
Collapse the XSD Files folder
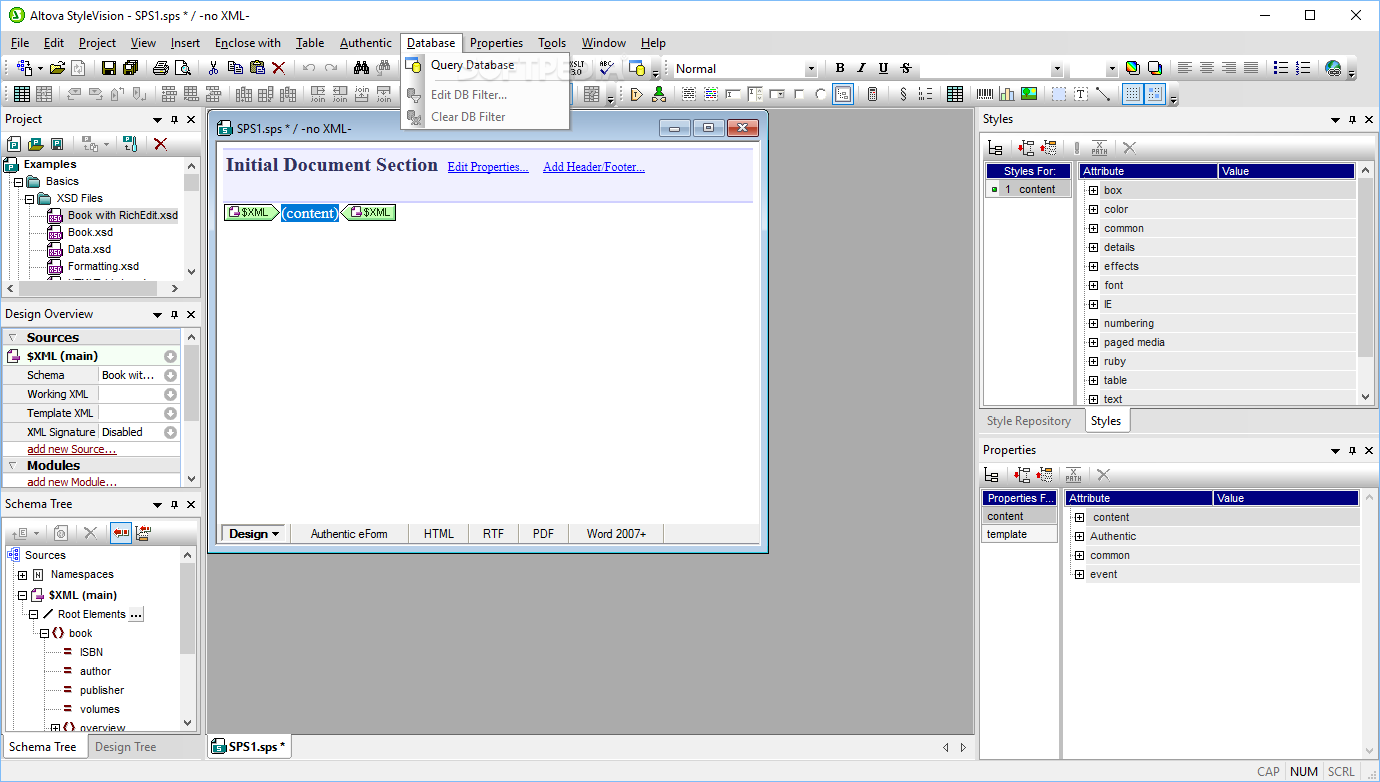30,199
